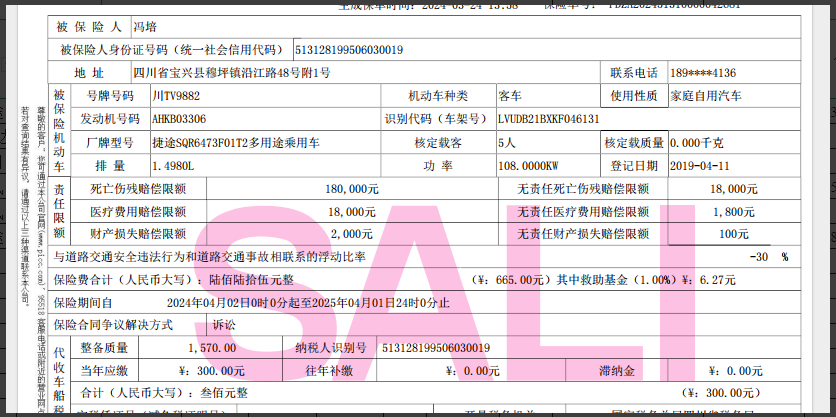Click the usage type 家庭自用汽车
The image size is (836, 417).
[x=706, y=96]
